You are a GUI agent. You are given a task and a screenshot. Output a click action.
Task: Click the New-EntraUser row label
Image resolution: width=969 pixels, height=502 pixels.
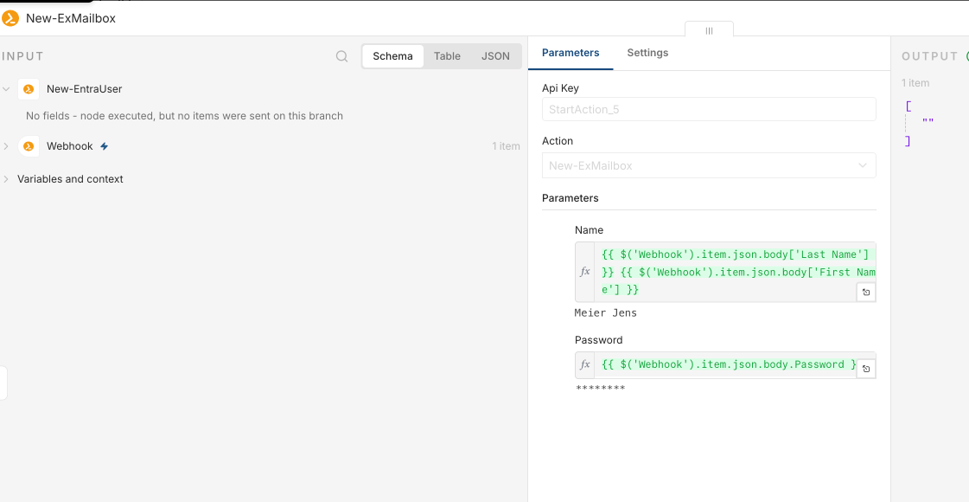pos(84,89)
